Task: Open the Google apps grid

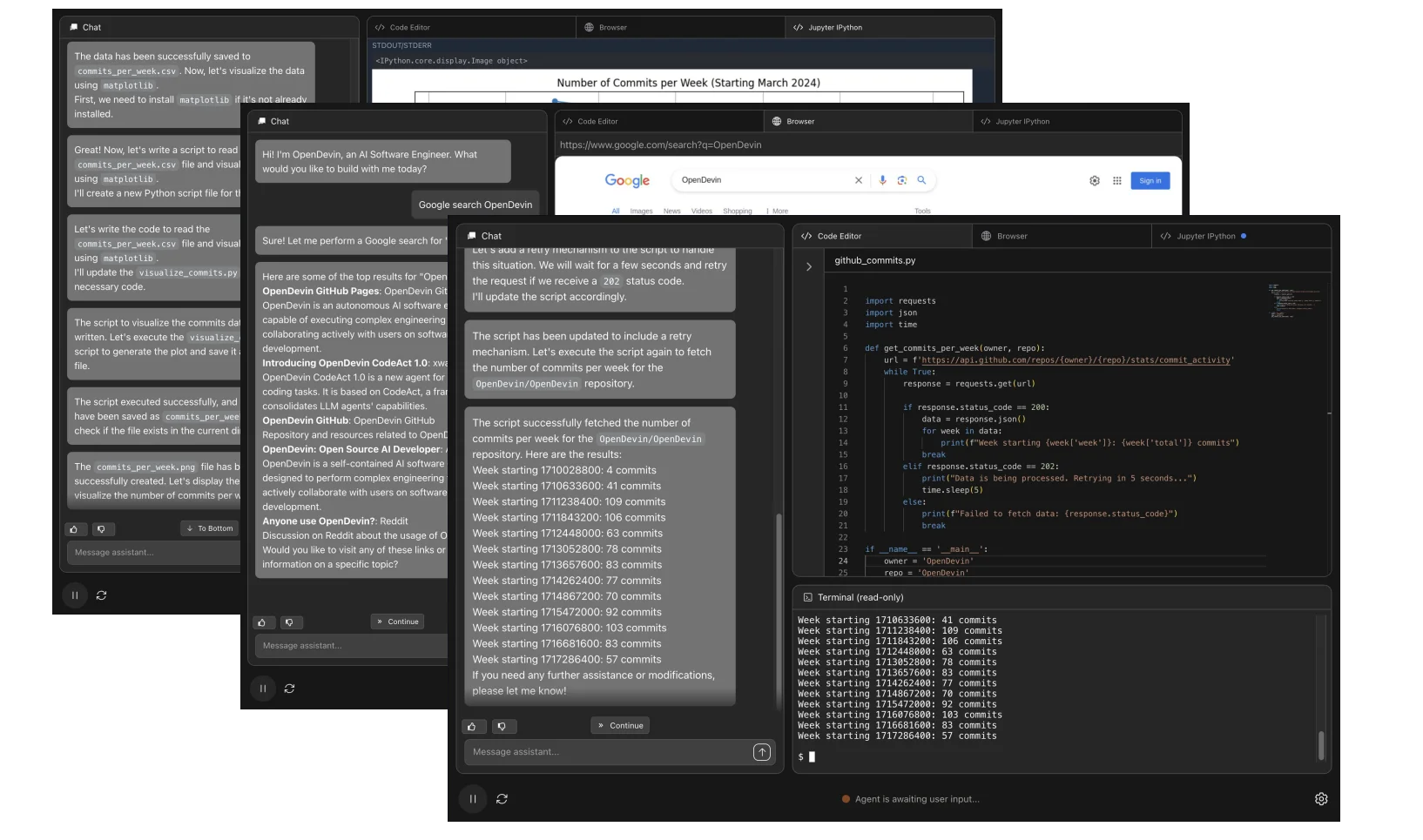Action: (x=1117, y=181)
